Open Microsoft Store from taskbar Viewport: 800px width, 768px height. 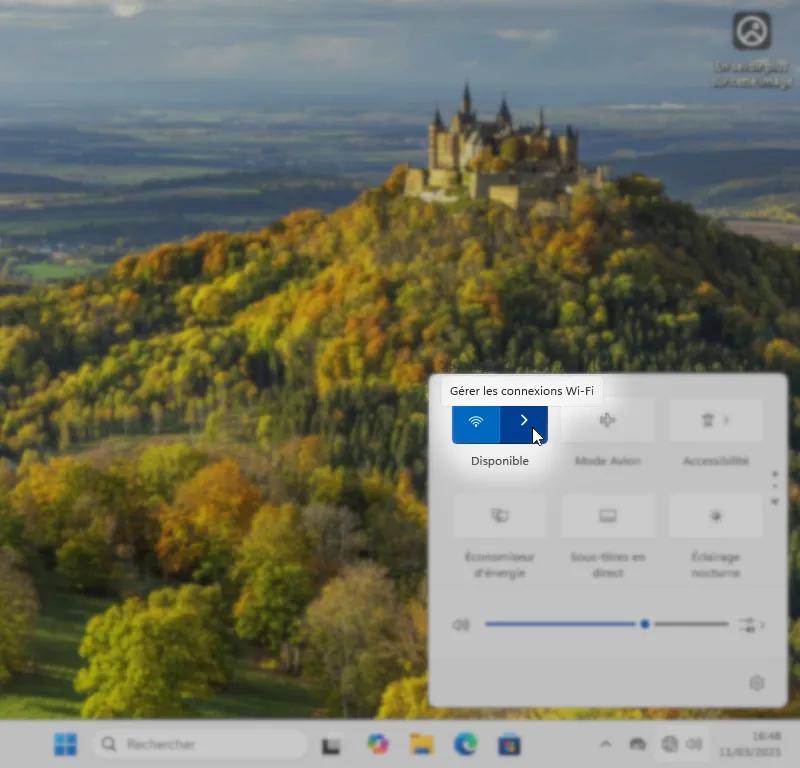point(509,744)
